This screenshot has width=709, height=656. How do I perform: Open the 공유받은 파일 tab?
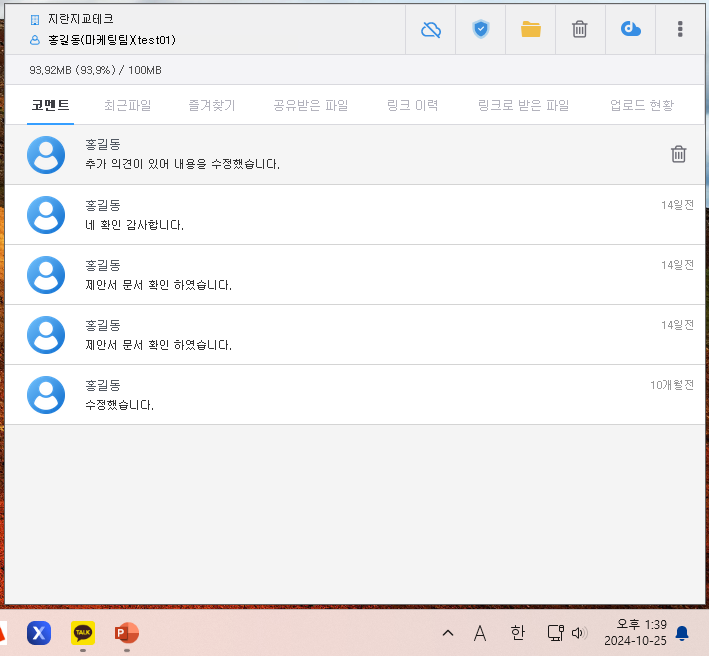[310, 105]
